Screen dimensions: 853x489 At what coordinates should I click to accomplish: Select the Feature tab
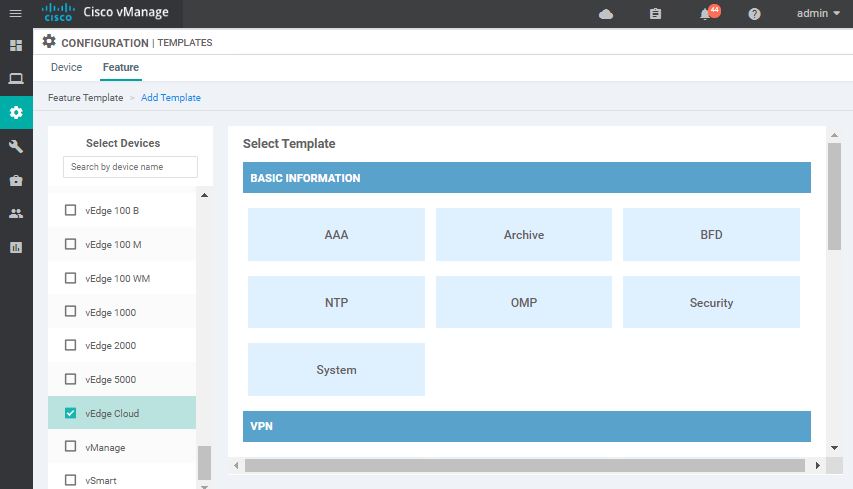click(120, 68)
